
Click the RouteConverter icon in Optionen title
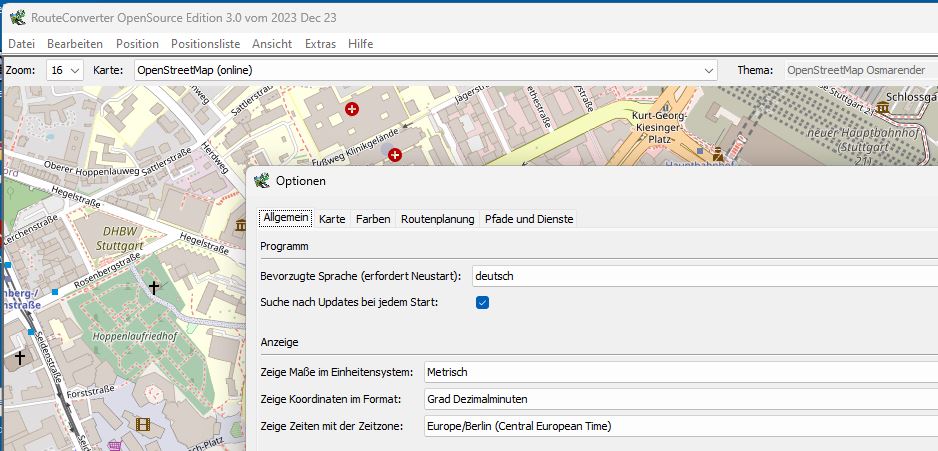click(262, 181)
